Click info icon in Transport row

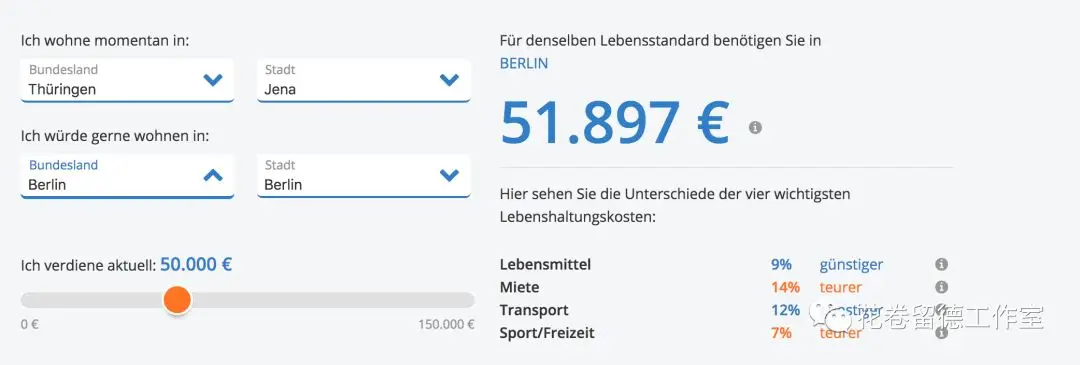[942, 310]
